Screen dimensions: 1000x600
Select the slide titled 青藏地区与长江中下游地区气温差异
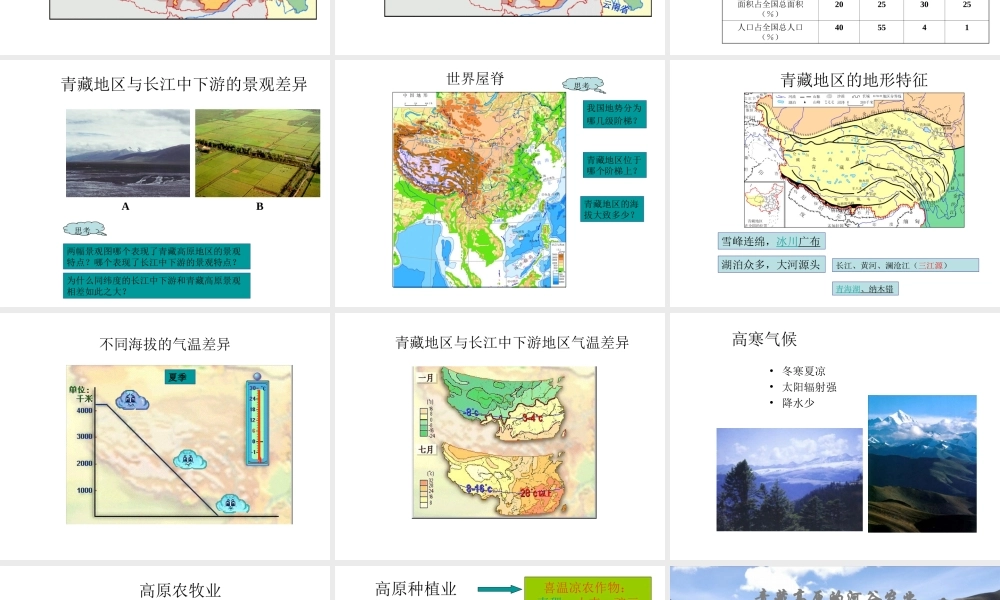click(x=500, y=436)
